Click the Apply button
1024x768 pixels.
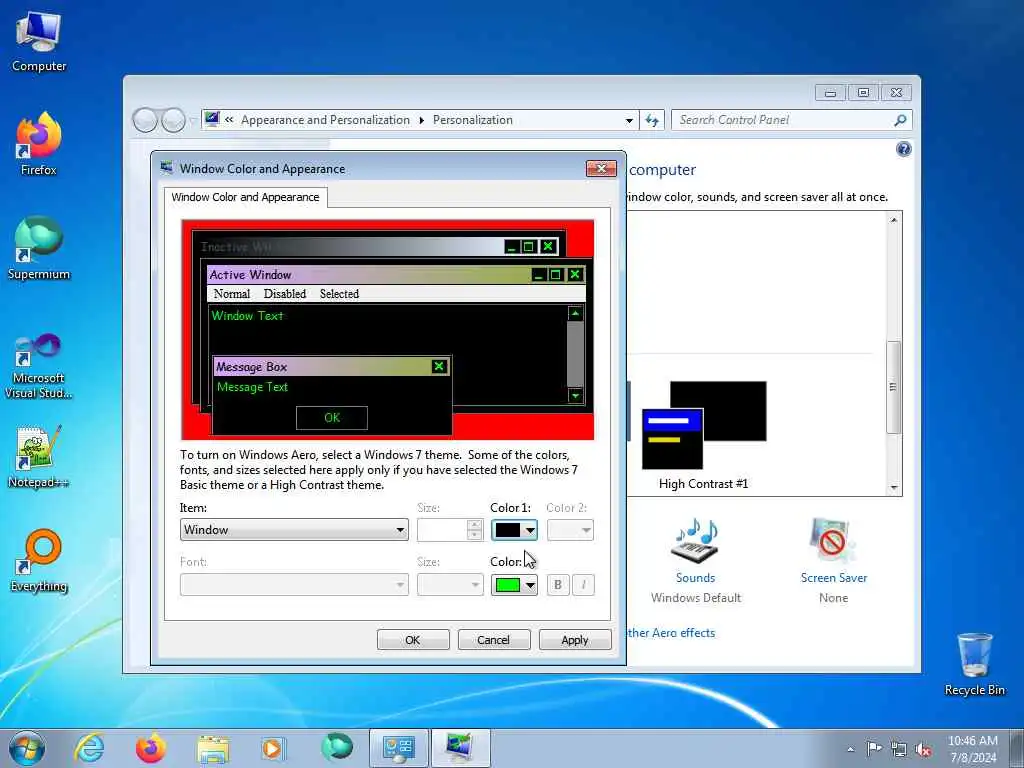point(575,640)
